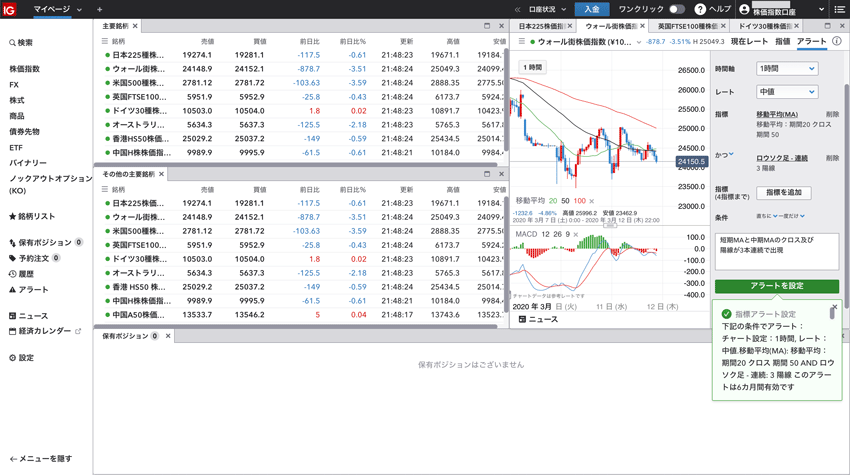Click the 指標を追加 button
Screen dimensions: 850x475
pos(784,192)
